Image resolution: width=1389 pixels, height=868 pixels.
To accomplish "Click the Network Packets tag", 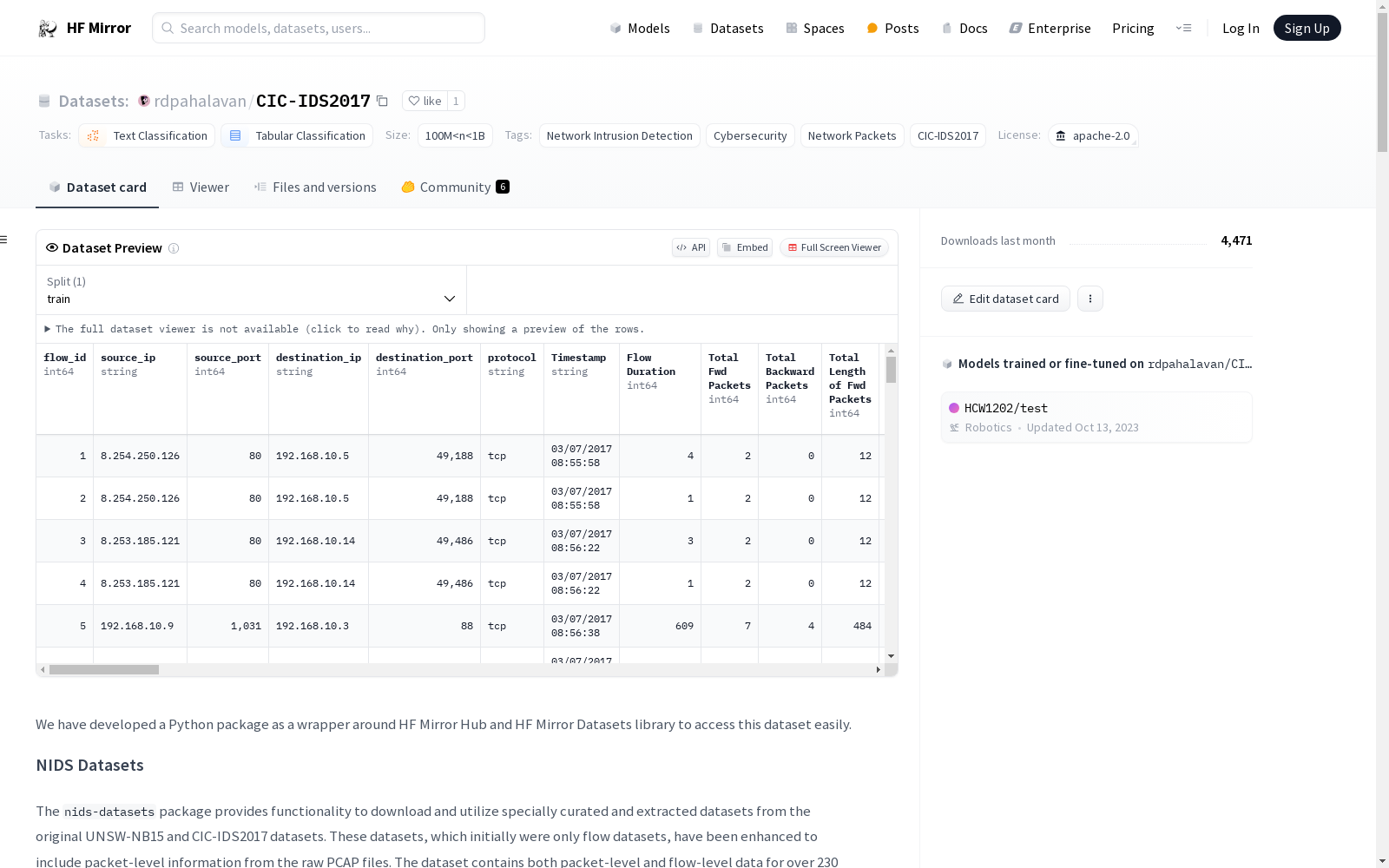I will coord(852,135).
